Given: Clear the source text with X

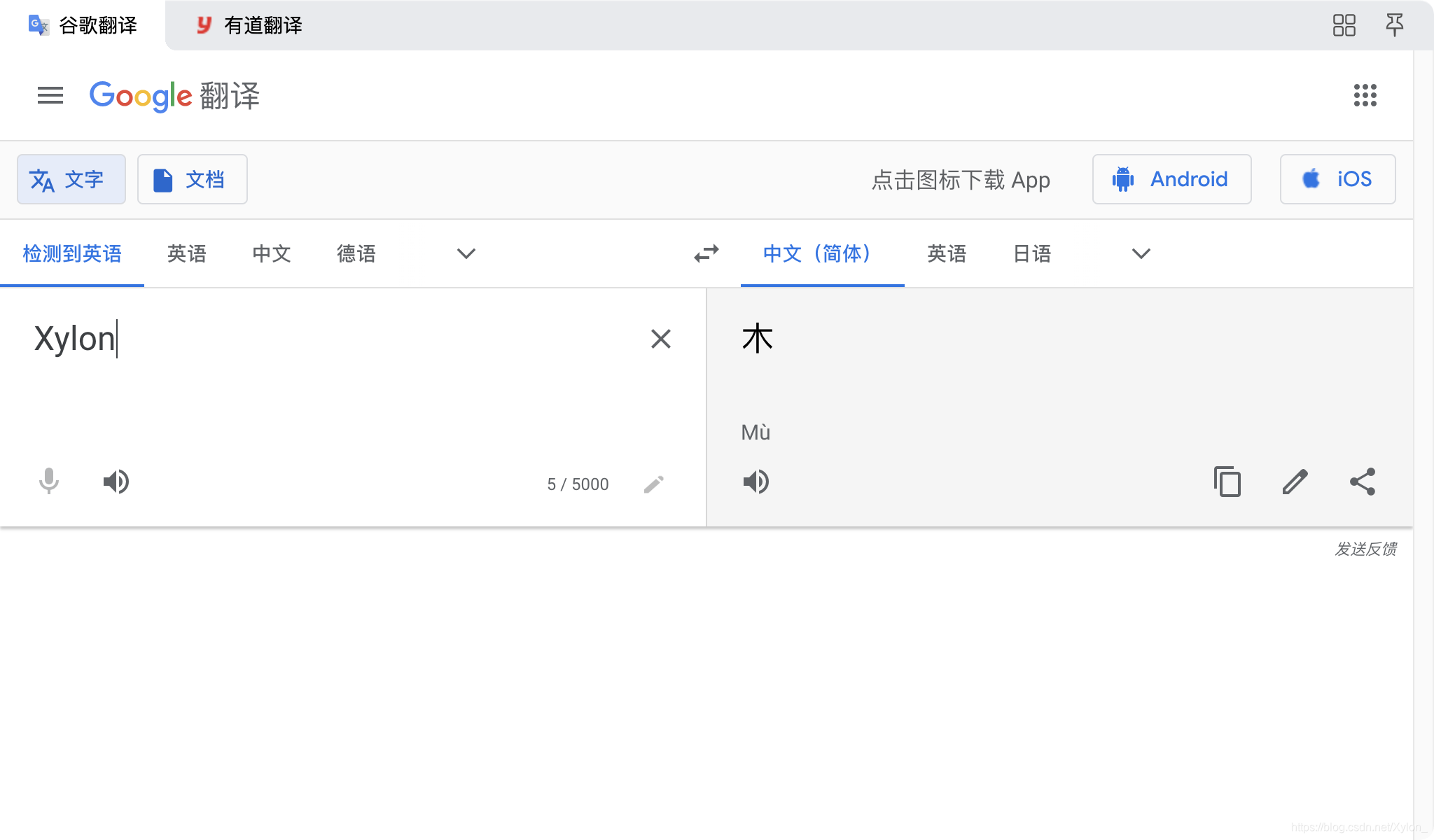Looking at the screenshot, I should (x=660, y=339).
